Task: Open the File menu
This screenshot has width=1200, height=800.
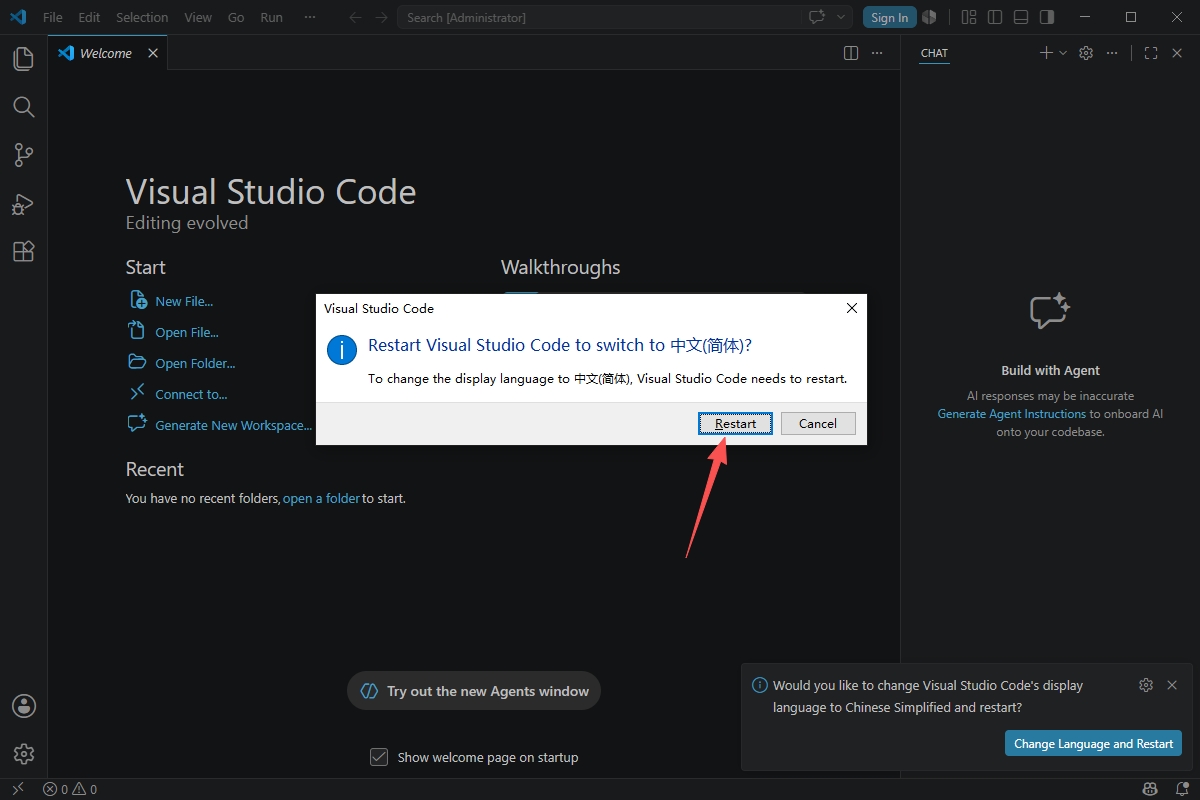Action: tap(52, 17)
